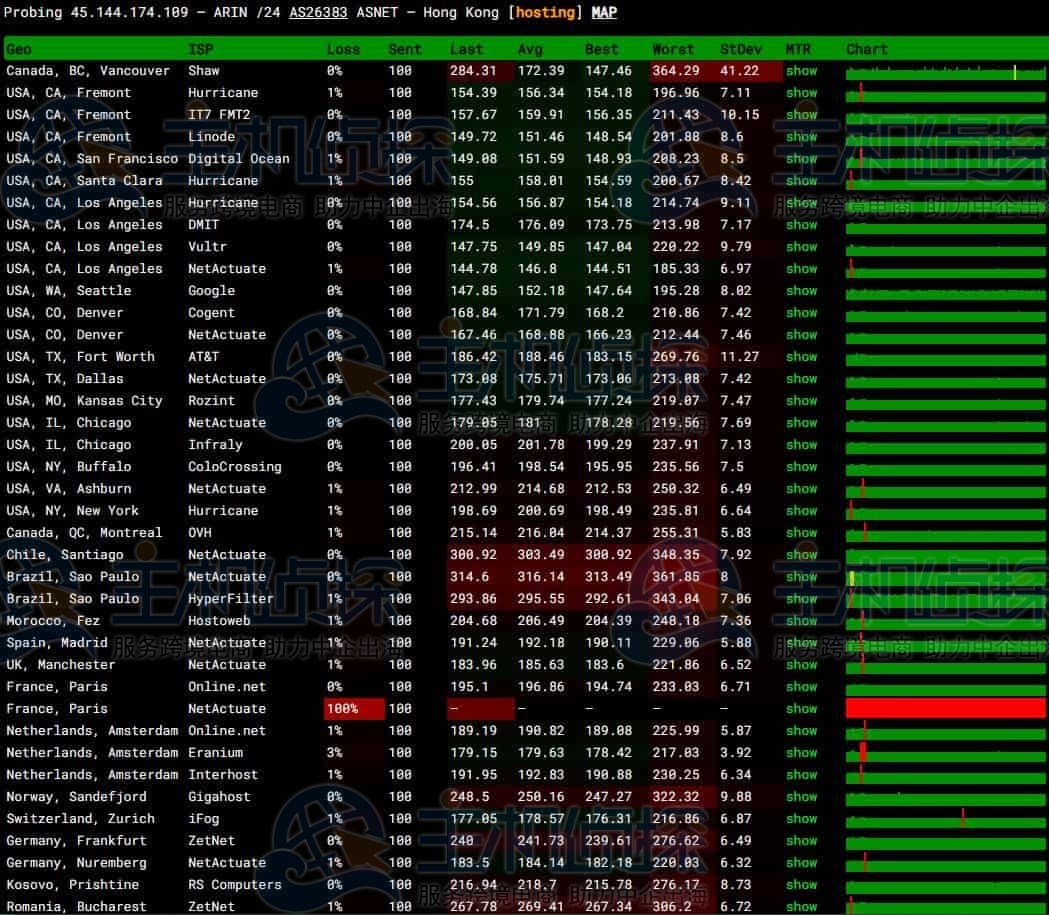The image size is (1049, 915).
Task: Show MTR for Morocco Hostoweb row
Action: tap(801, 621)
